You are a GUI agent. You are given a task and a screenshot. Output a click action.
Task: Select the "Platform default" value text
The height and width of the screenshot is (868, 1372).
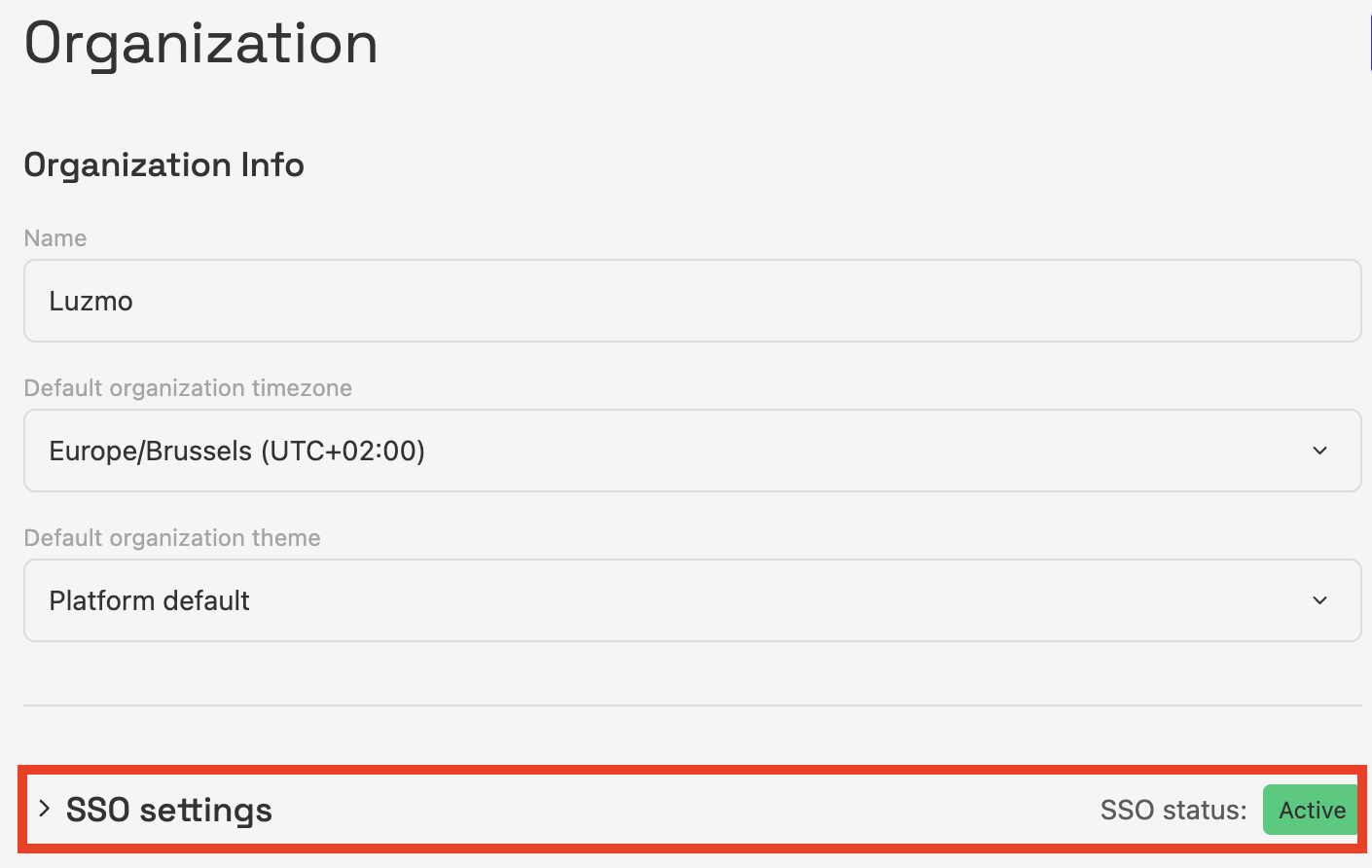coord(149,601)
